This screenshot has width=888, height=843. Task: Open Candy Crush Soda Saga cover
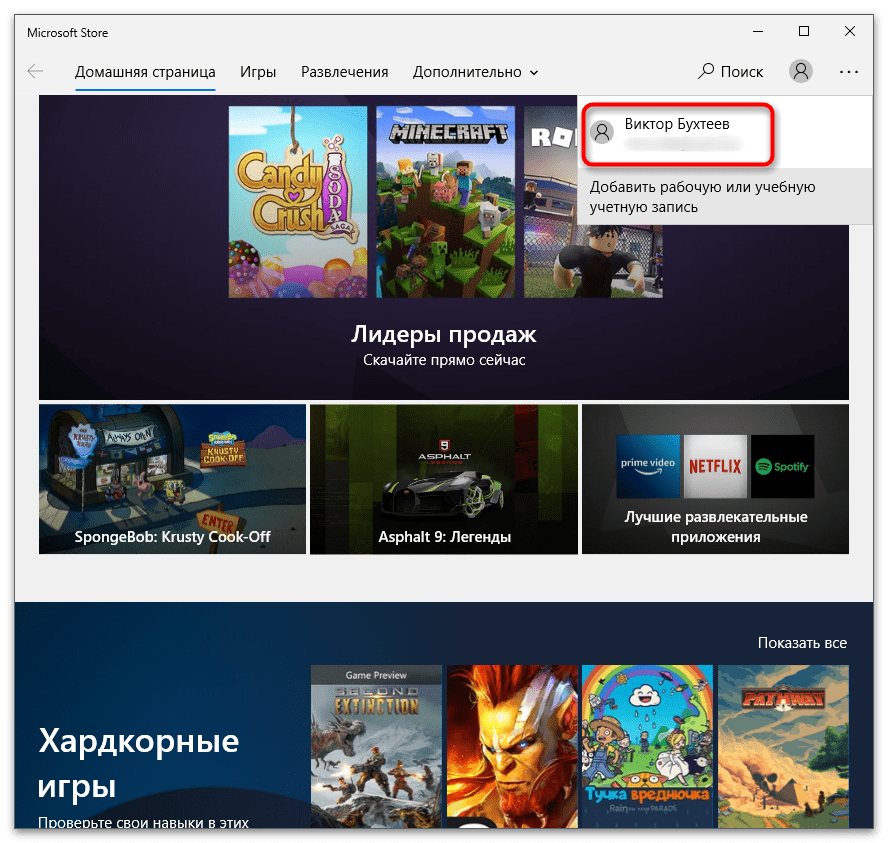pos(298,202)
